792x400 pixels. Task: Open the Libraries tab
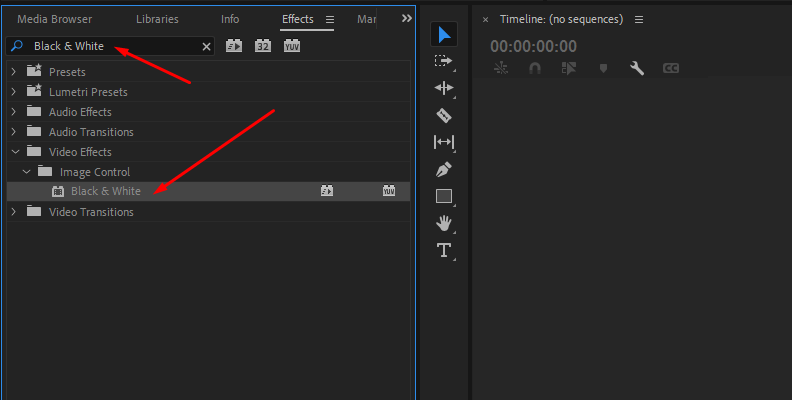pyautogui.click(x=157, y=19)
